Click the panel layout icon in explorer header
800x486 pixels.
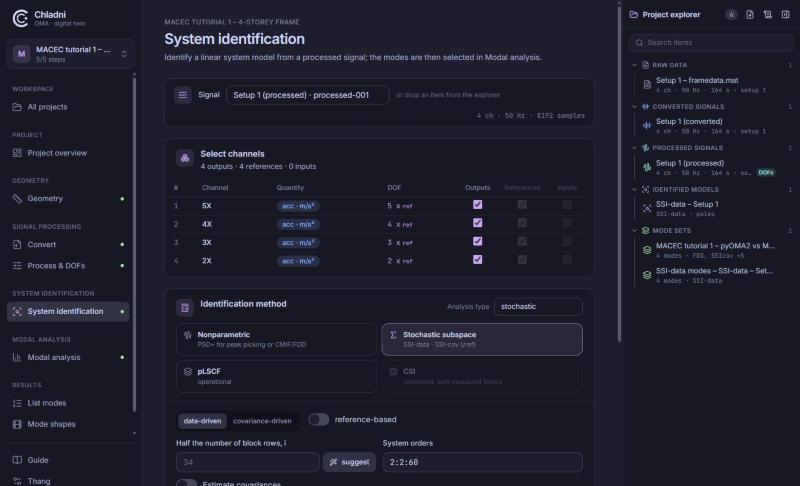coord(785,15)
